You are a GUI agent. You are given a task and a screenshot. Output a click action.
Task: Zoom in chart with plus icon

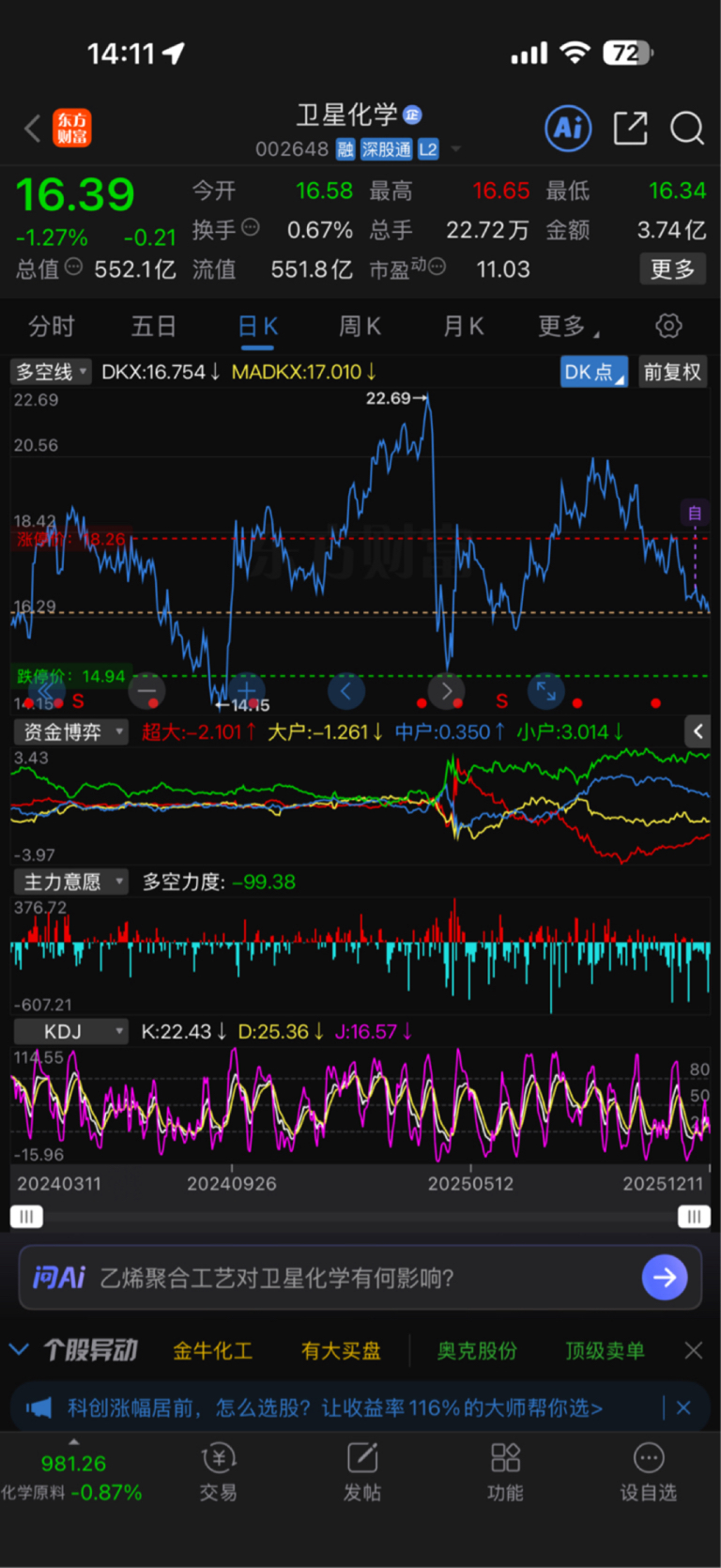point(246,692)
